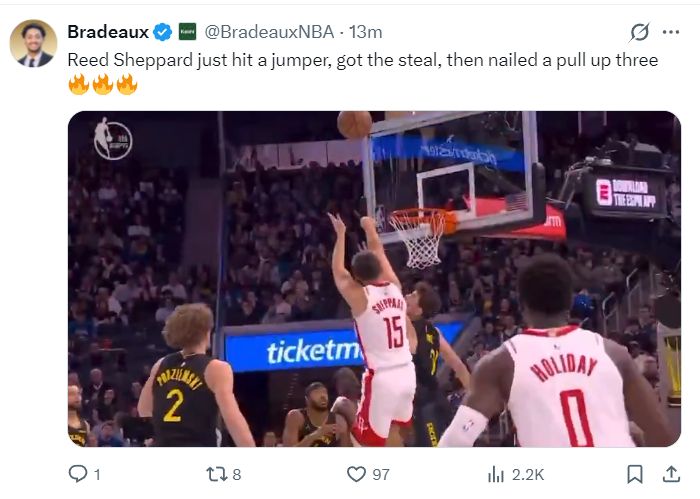Bookmark this post
The height and width of the screenshot is (499, 700).
(634, 474)
